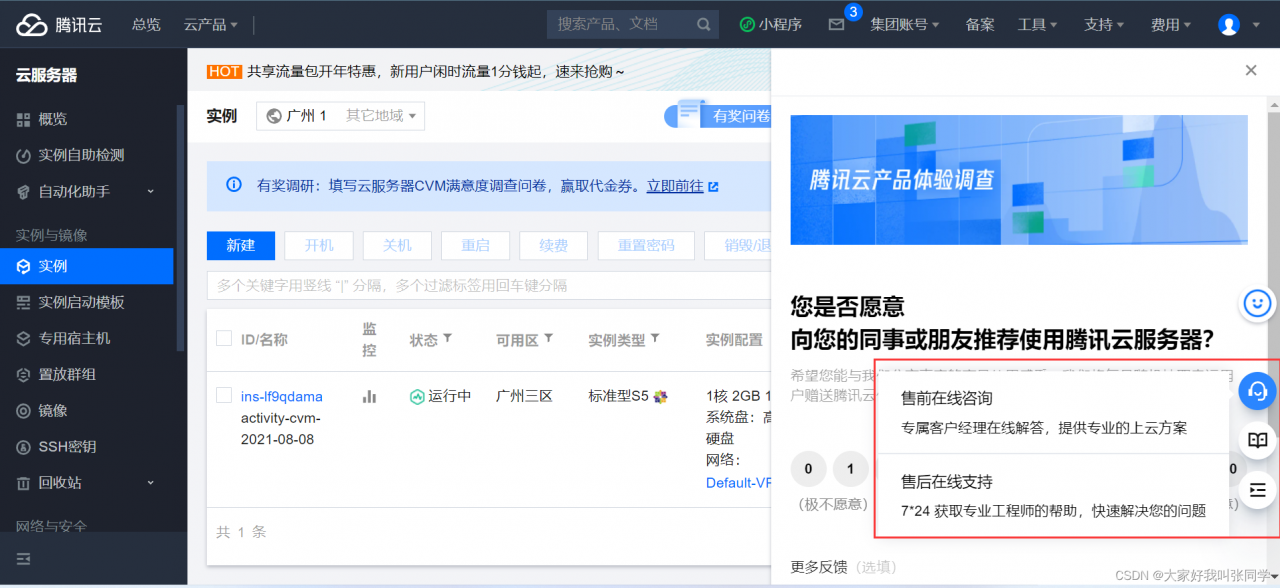Open the documentation book icon

1258,440
